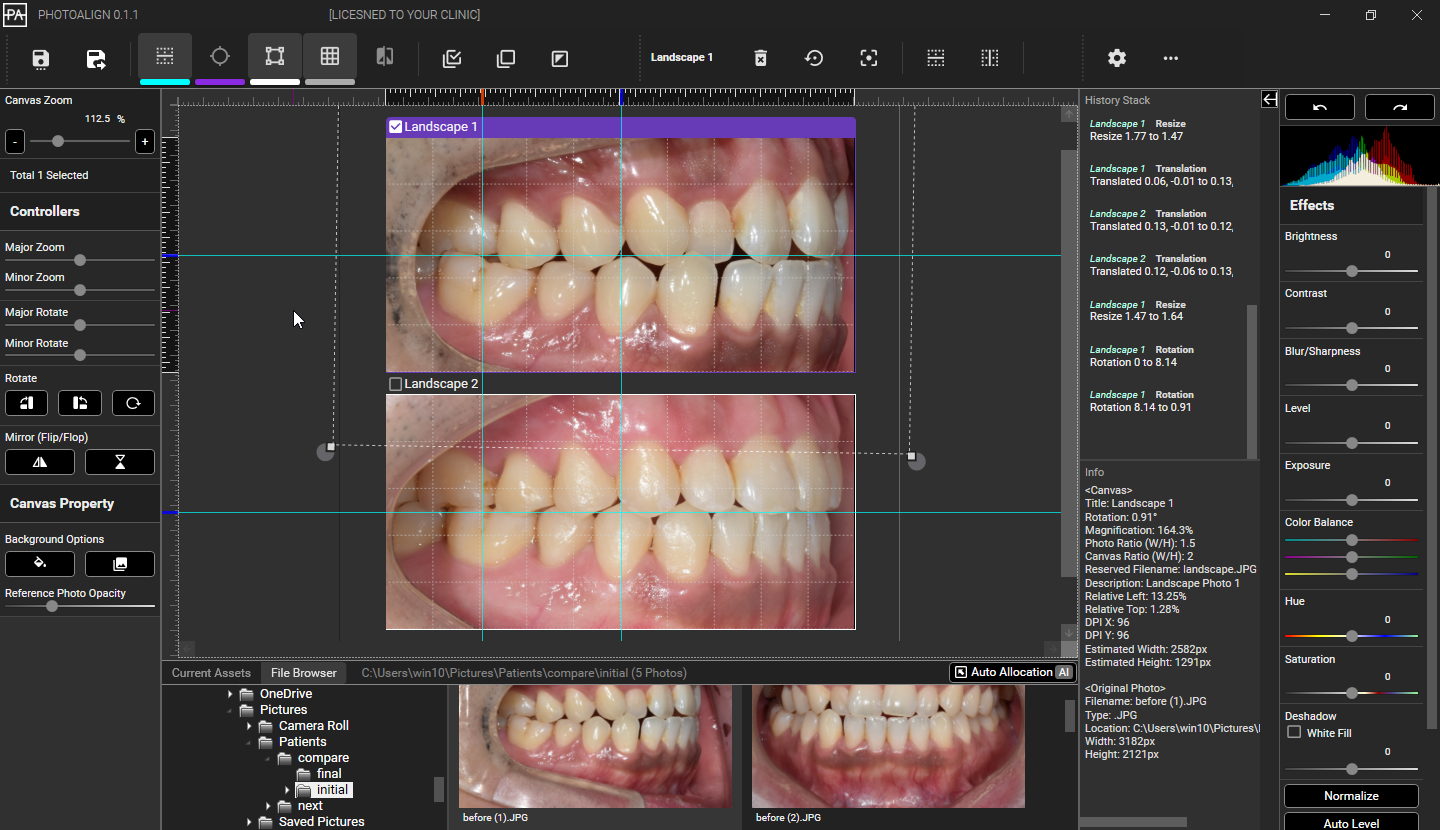This screenshot has height=830, width=1440.
Task: Open settings with the gear icon
Action: pyautogui.click(x=1117, y=58)
